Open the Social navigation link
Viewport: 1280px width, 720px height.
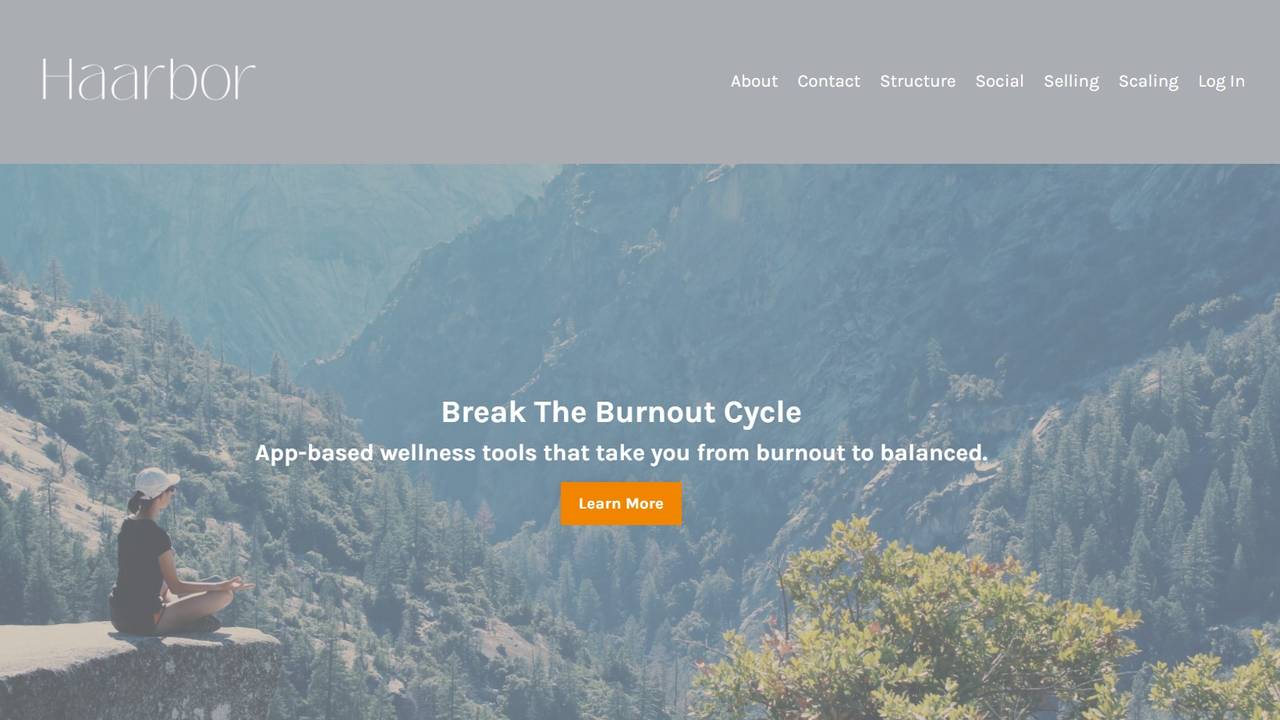click(1000, 81)
